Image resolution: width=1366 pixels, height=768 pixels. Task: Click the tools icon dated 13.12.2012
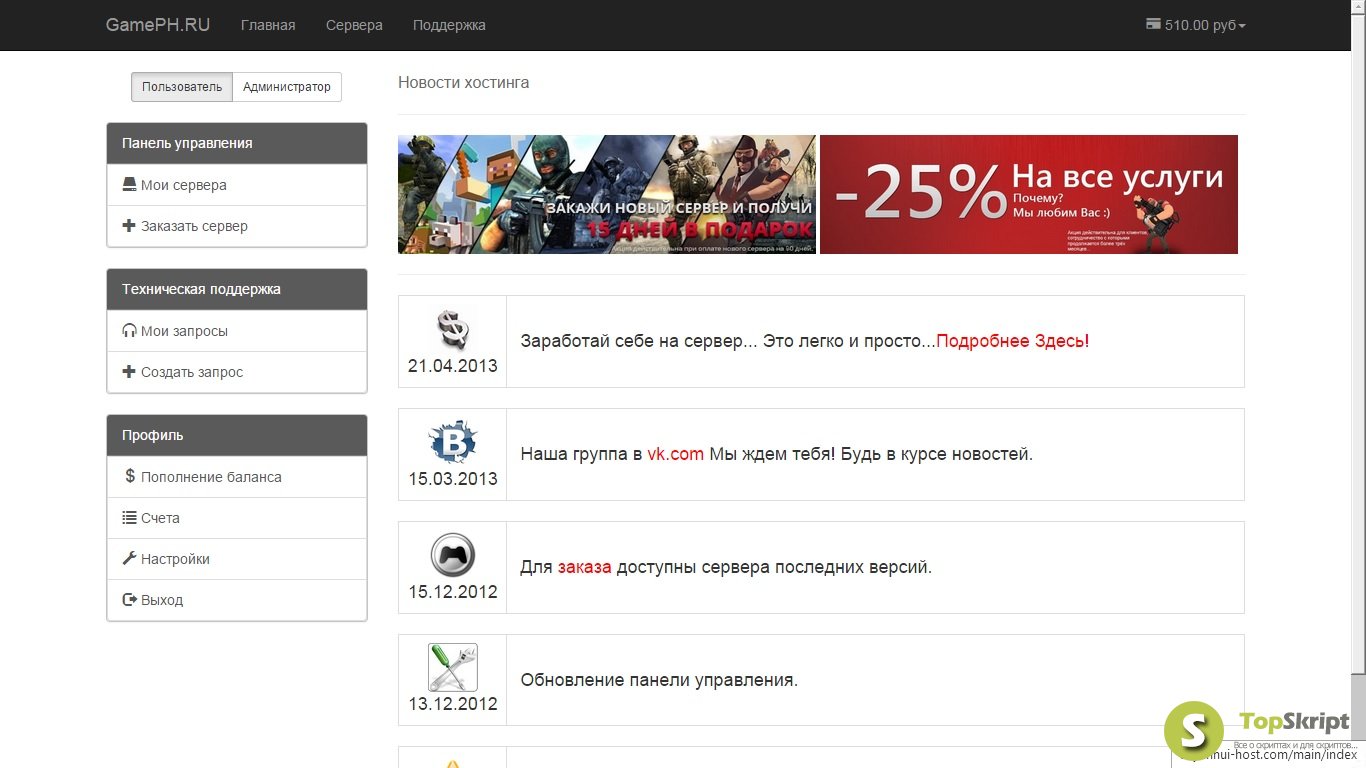[x=453, y=668]
